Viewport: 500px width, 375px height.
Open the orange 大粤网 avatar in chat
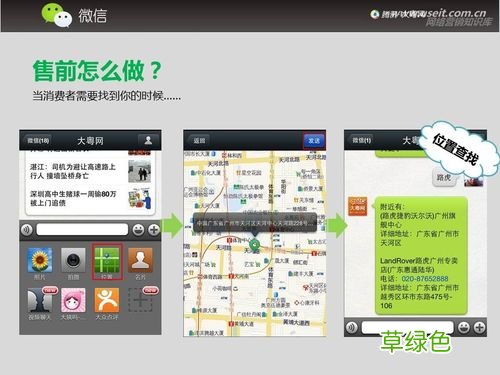(x=358, y=206)
